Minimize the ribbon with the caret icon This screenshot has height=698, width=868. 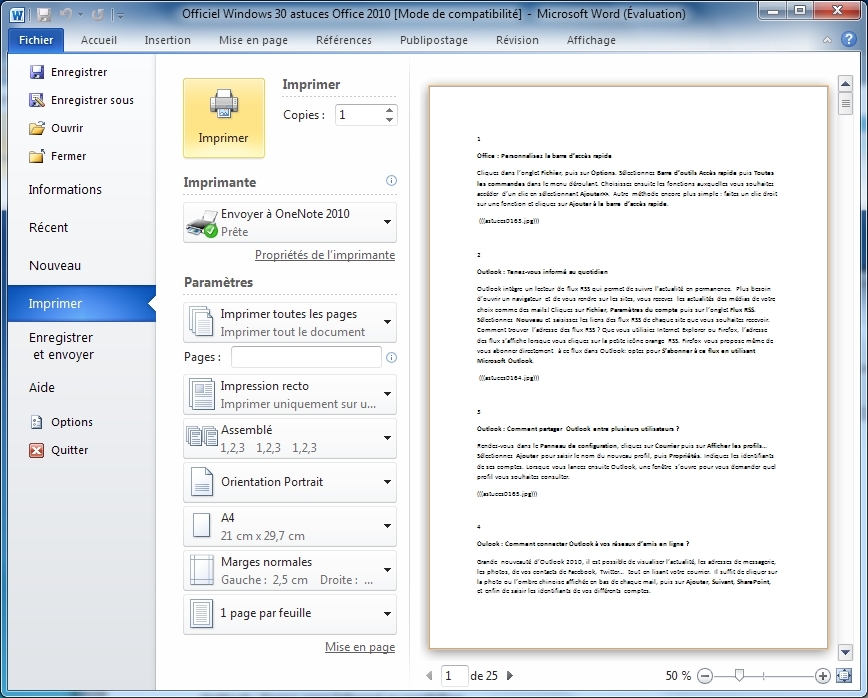827,40
